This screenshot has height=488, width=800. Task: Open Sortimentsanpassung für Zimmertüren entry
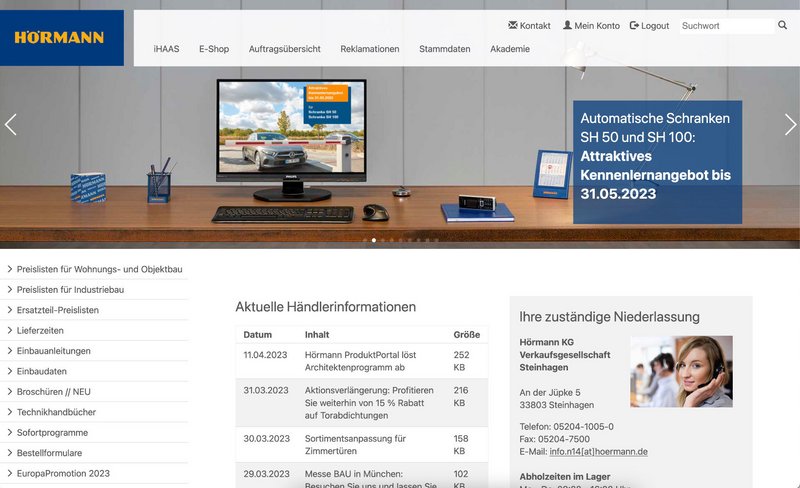click(x=355, y=445)
